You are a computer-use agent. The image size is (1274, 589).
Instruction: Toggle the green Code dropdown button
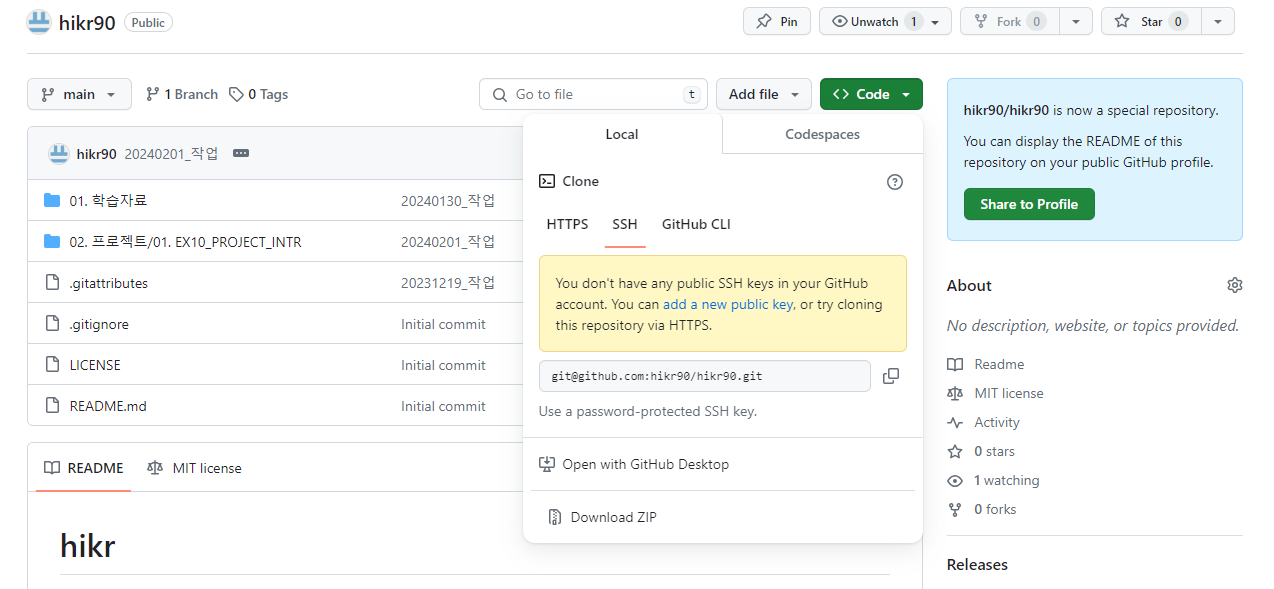coord(871,94)
